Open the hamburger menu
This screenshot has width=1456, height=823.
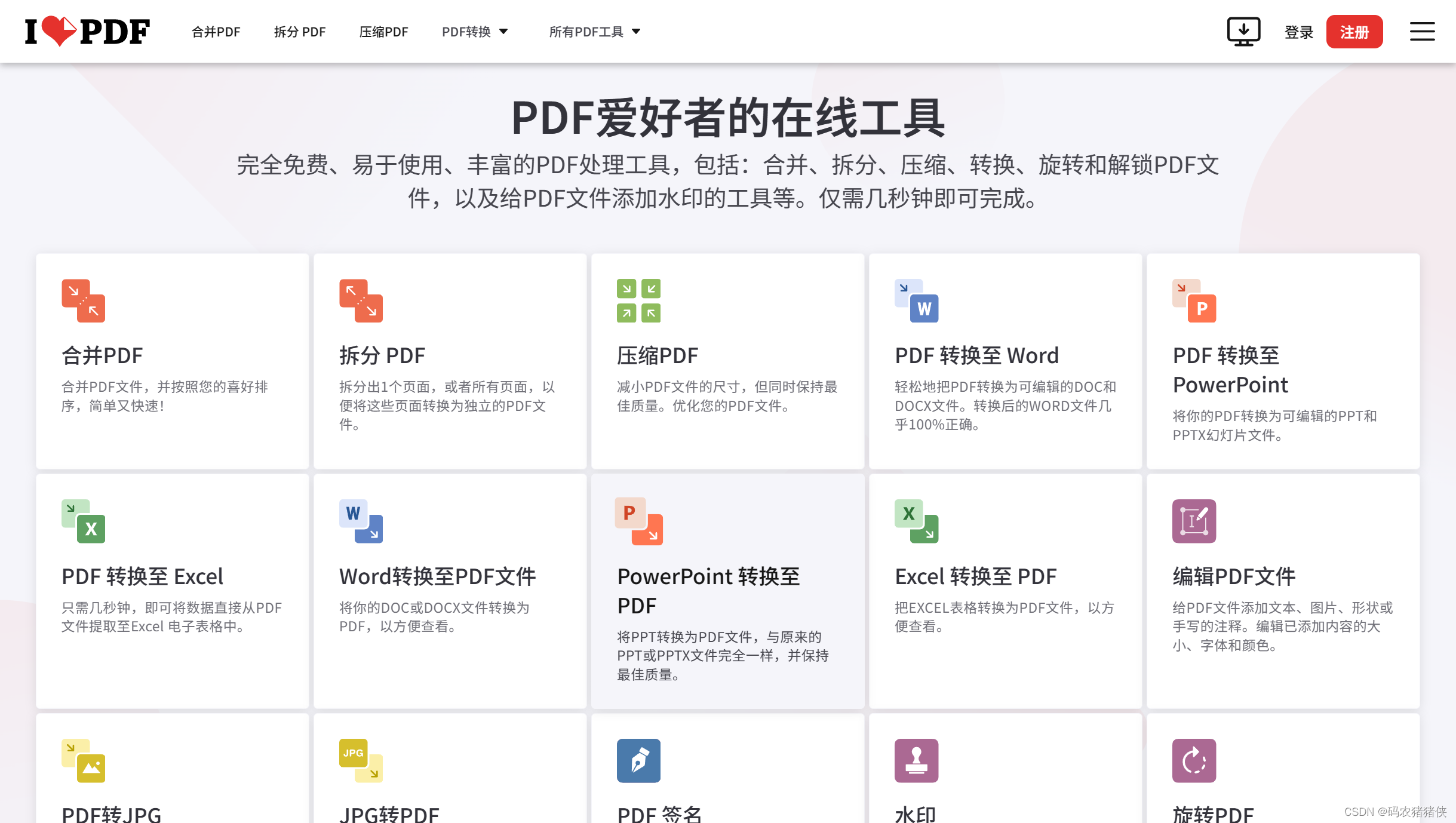pyautogui.click(x=1422, y=31)
